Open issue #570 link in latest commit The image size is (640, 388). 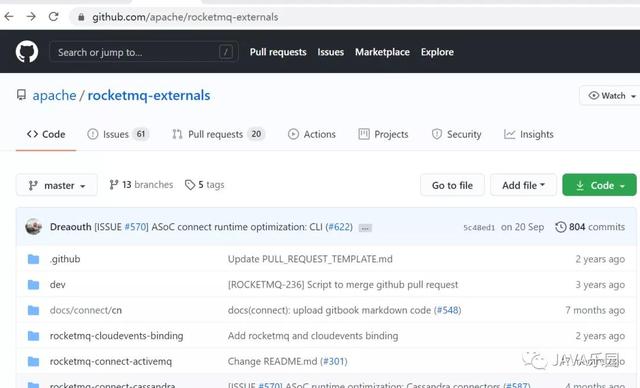136,227
